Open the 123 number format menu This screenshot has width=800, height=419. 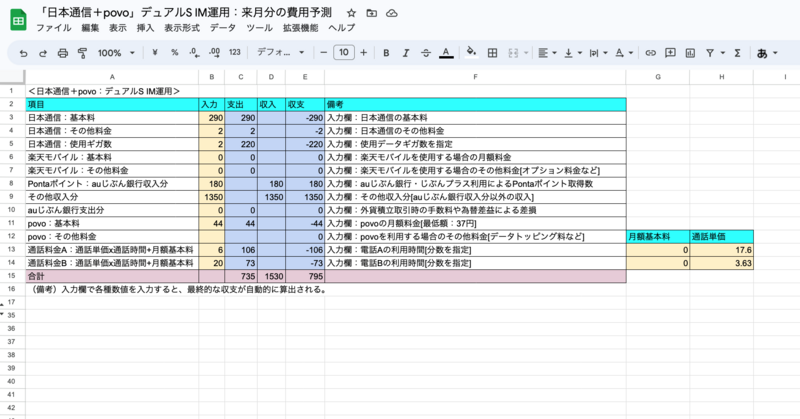pyautogui.click(x=235, y=53)
